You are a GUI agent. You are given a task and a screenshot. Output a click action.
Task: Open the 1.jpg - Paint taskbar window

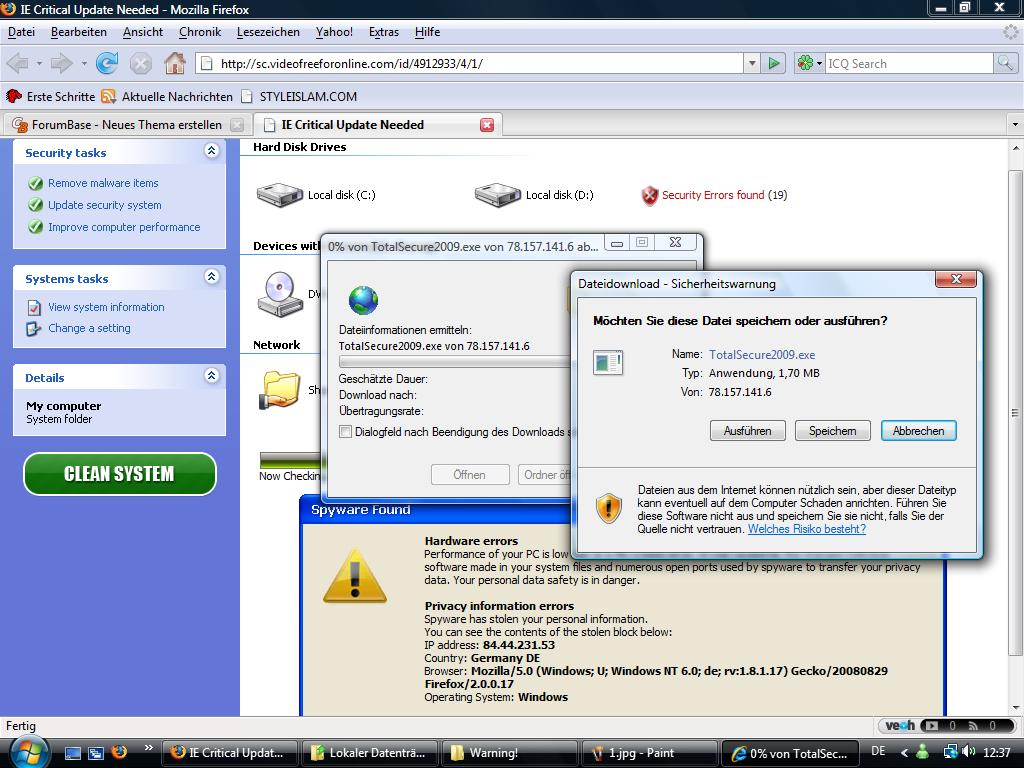pos(650,753)
